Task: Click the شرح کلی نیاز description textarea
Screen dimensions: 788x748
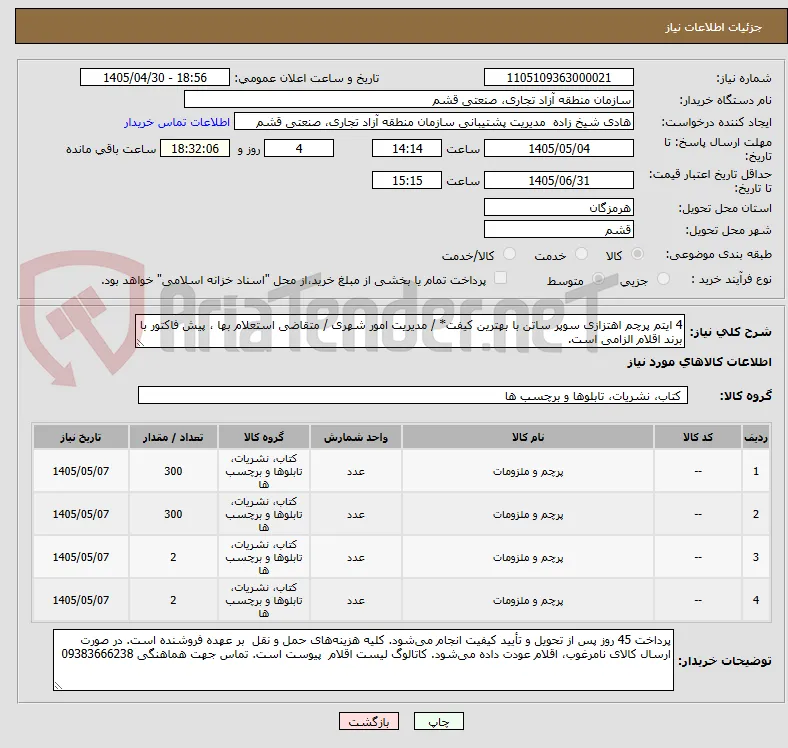Action: pyautogui.click(x=410, y=331)
